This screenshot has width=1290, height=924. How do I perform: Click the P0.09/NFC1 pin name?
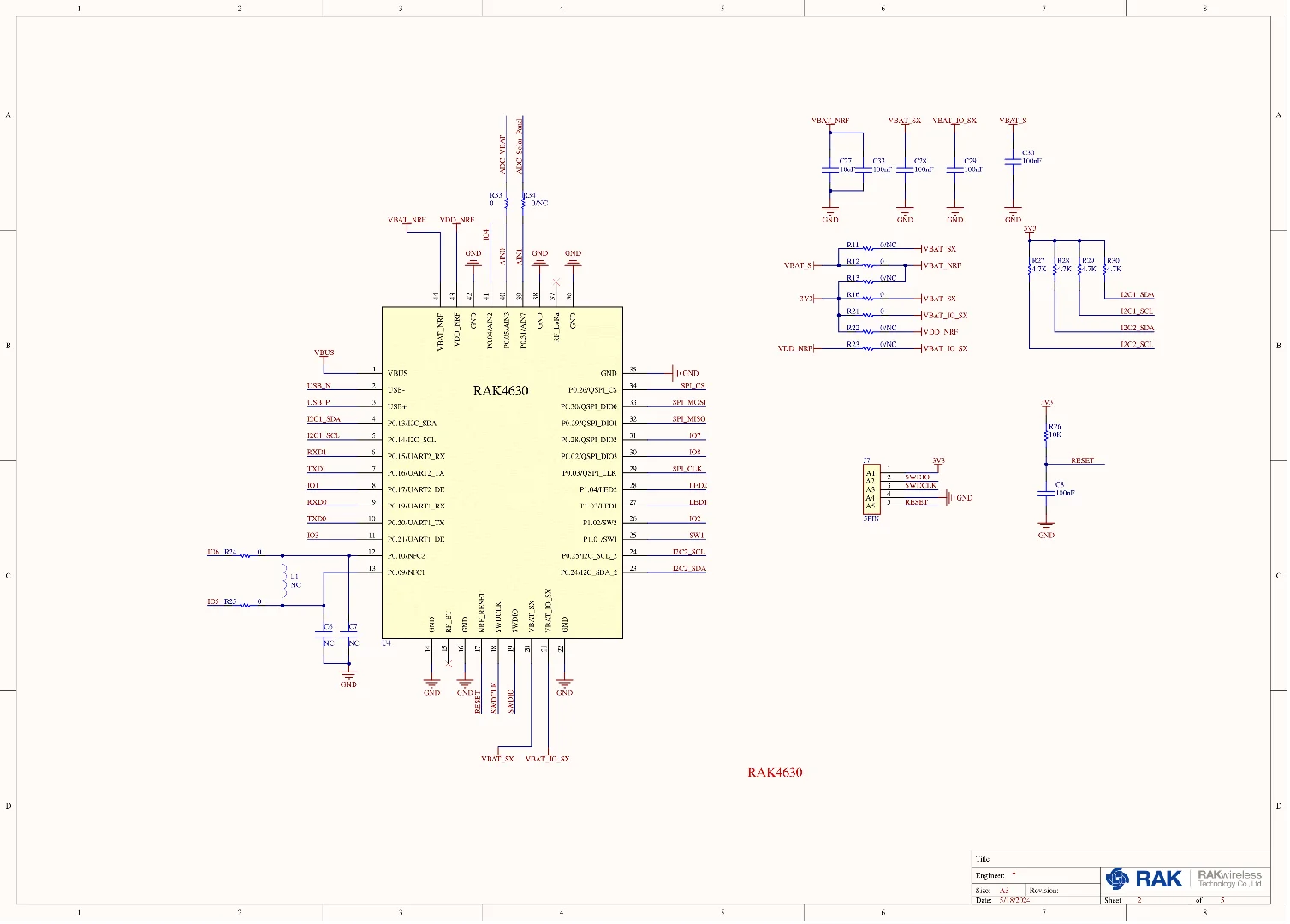click(406, 572)
